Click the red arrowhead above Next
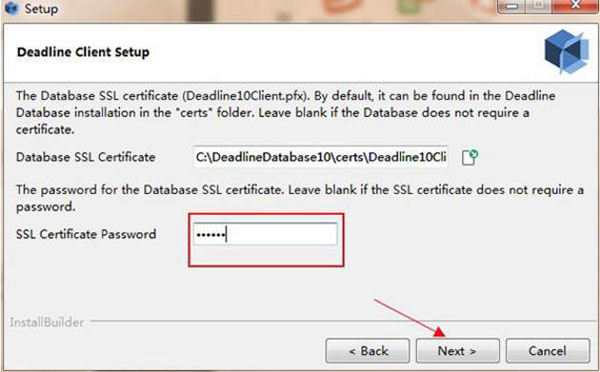 (439, 332)
